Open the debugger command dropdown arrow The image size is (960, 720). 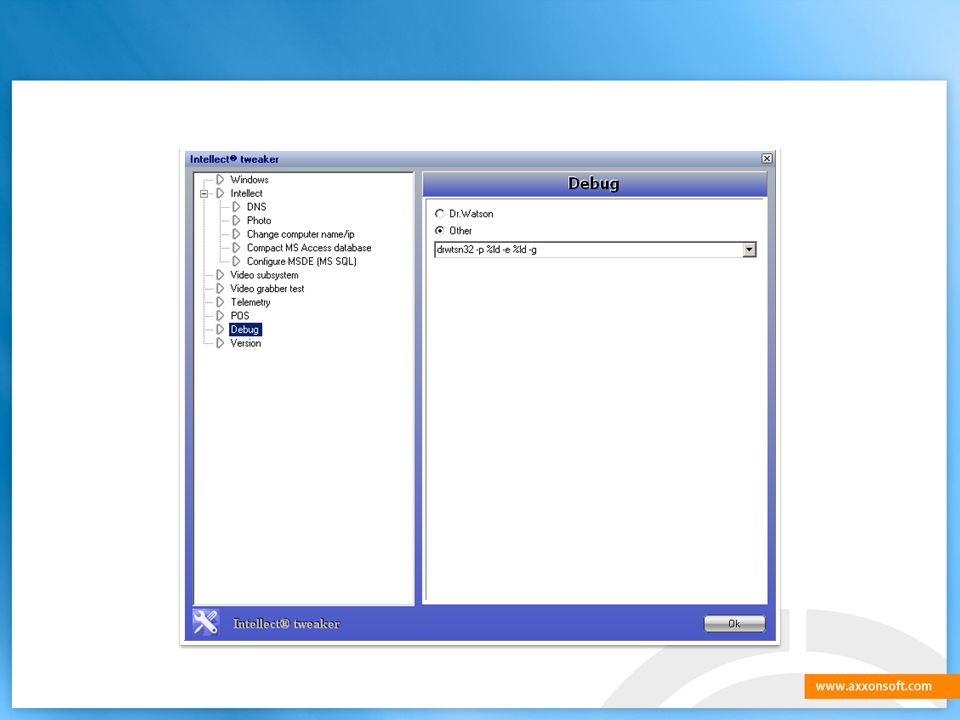point(749,250)
